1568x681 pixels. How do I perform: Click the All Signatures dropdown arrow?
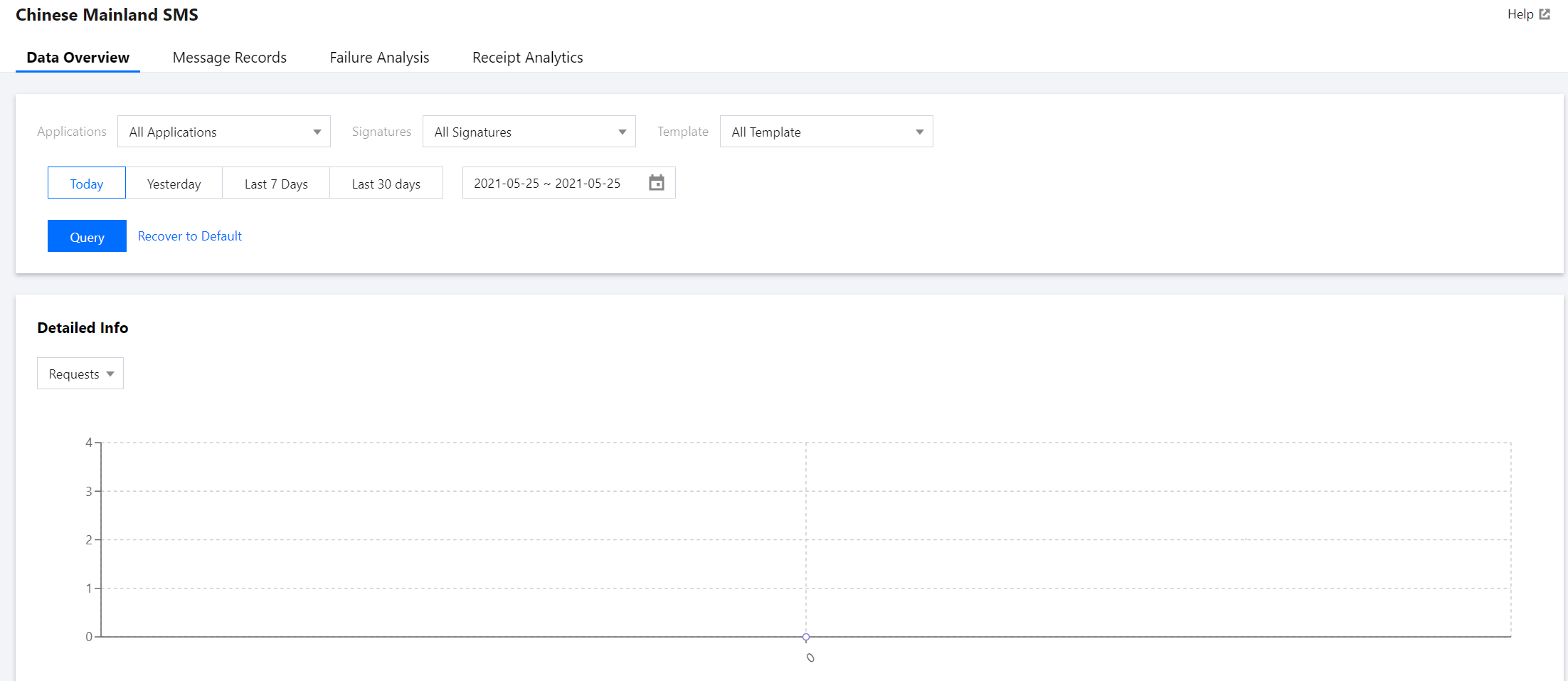623,132
